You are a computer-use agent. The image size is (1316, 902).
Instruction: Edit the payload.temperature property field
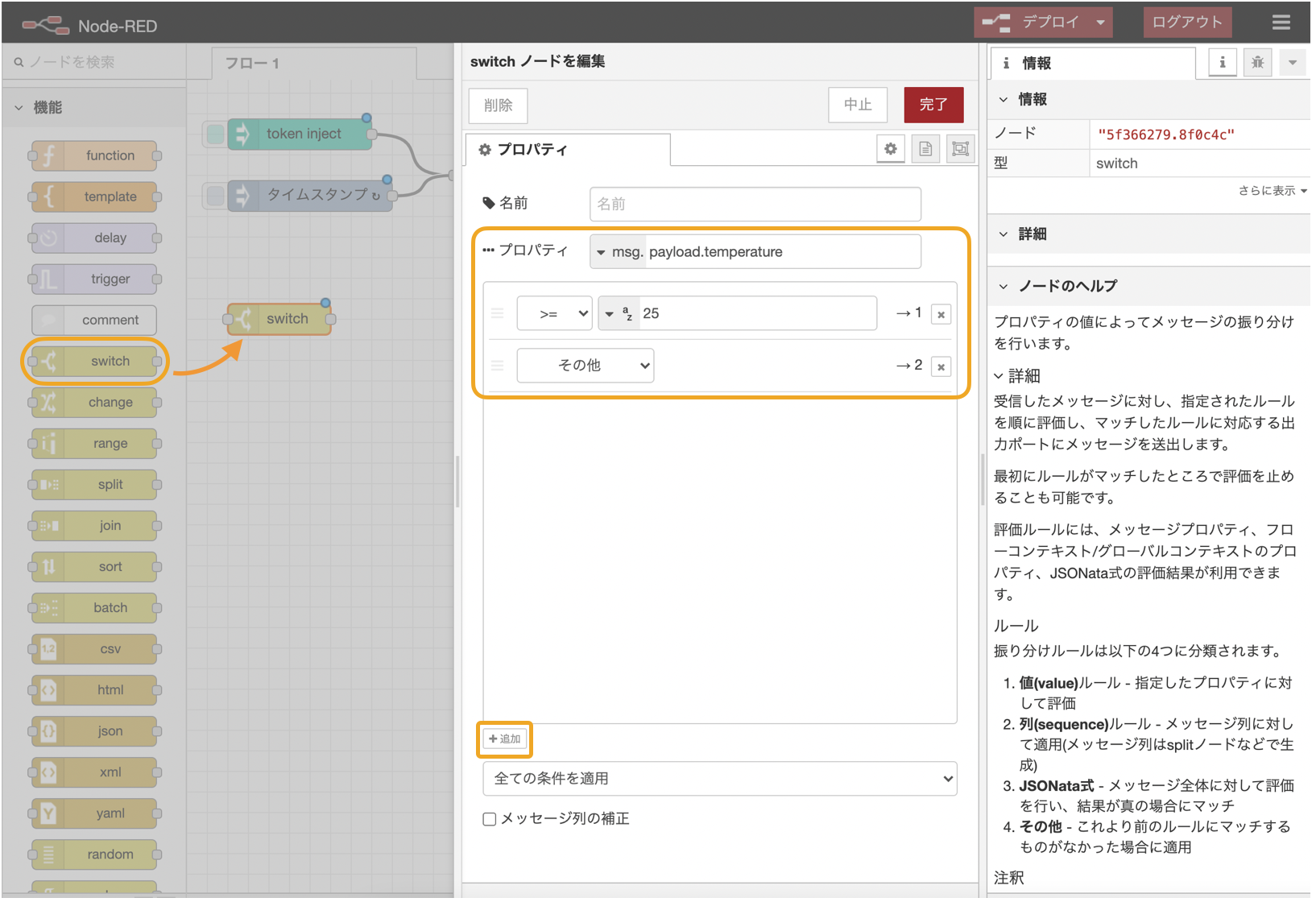click(783, 252)
